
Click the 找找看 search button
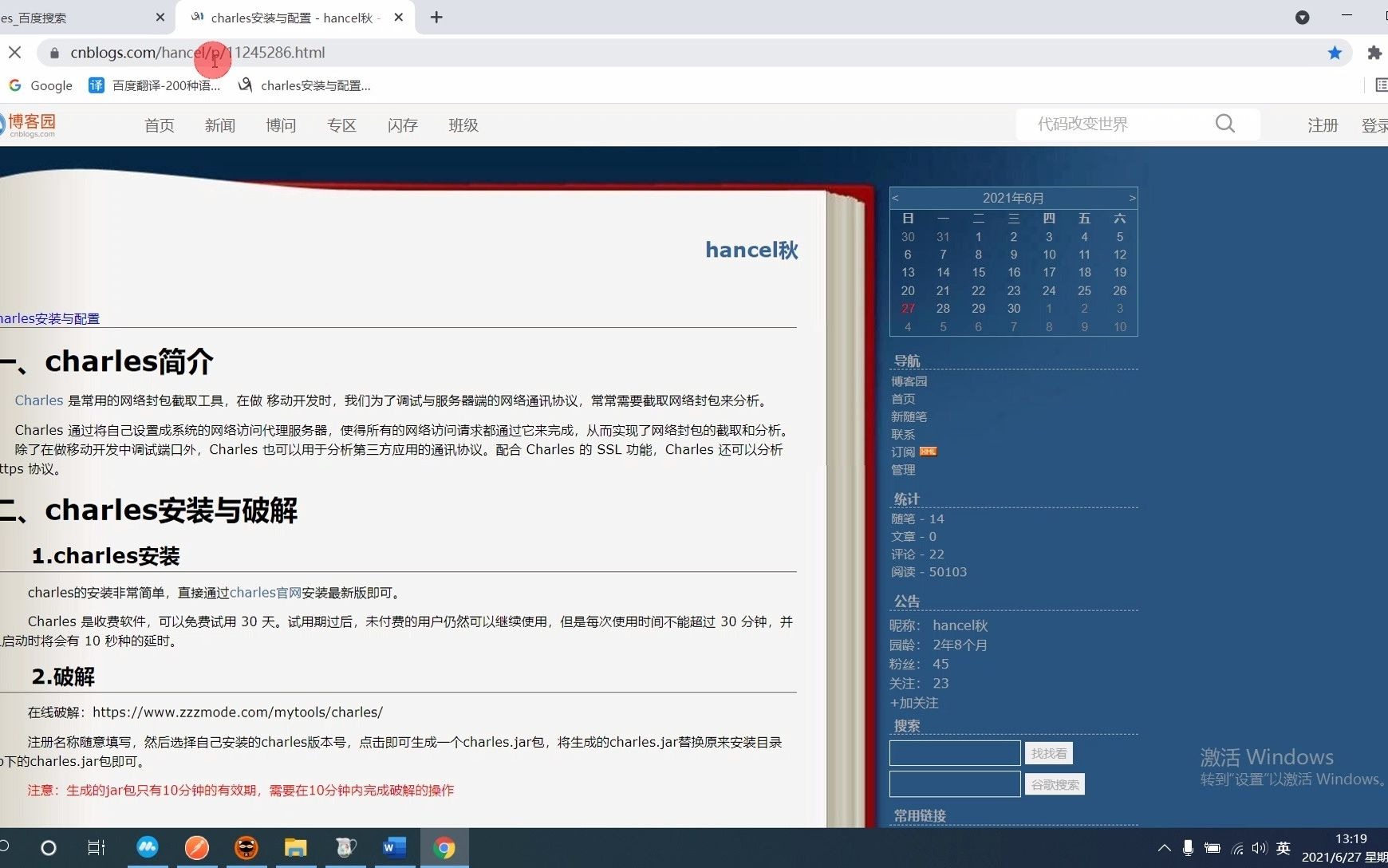point(1048,753)
